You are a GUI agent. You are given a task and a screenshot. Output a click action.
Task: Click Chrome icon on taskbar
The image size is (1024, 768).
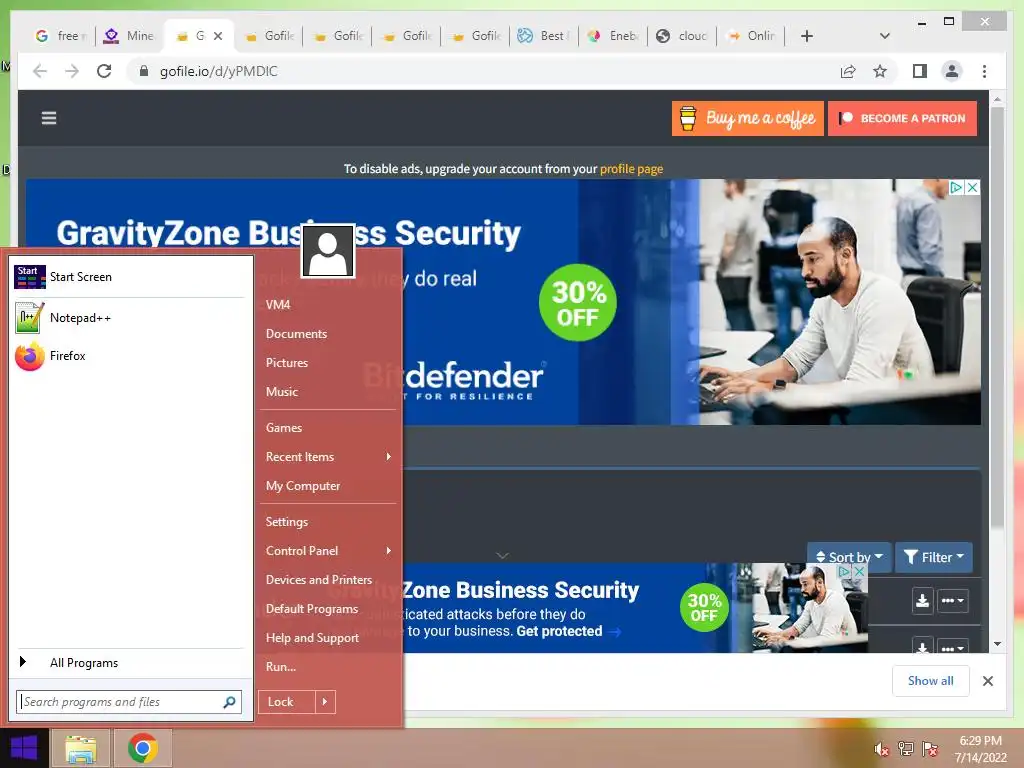(142, 748)
